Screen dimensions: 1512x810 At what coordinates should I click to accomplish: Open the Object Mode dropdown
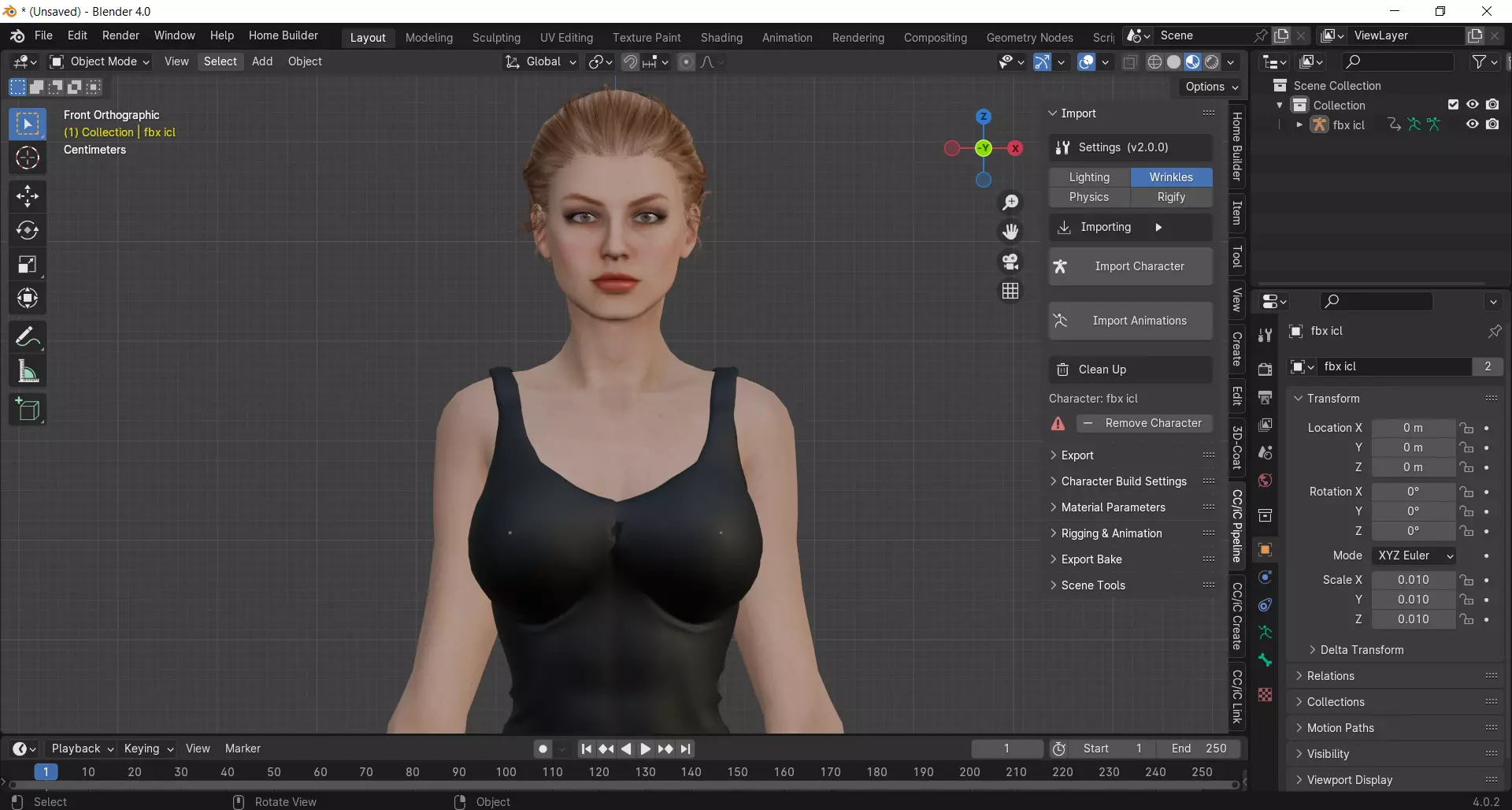pyautogui.click(x=100, y=61)
